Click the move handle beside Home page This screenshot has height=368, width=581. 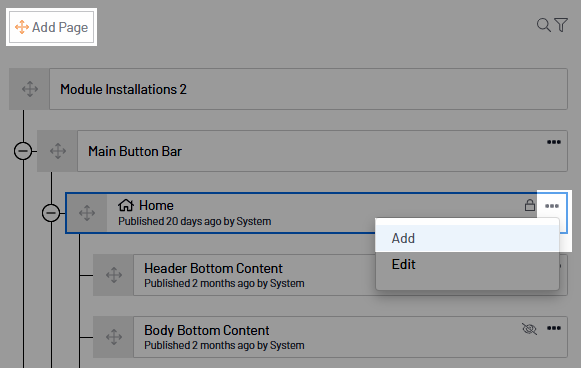87,213
